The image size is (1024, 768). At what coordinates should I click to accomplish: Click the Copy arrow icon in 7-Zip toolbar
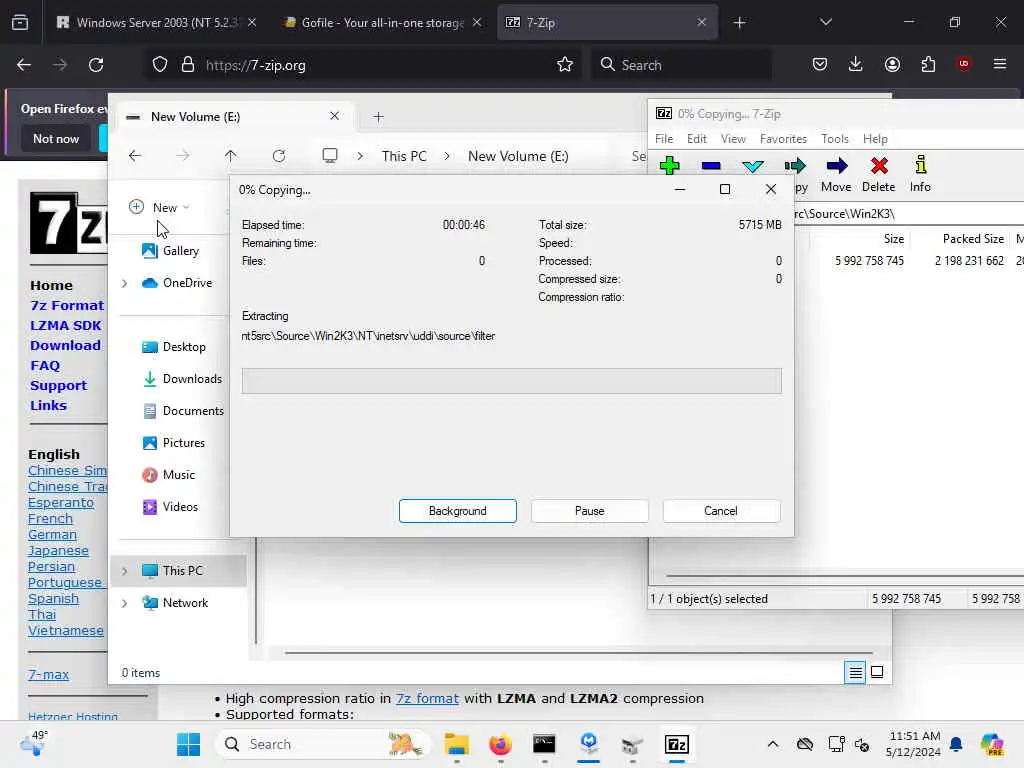(x=795, y=166)
